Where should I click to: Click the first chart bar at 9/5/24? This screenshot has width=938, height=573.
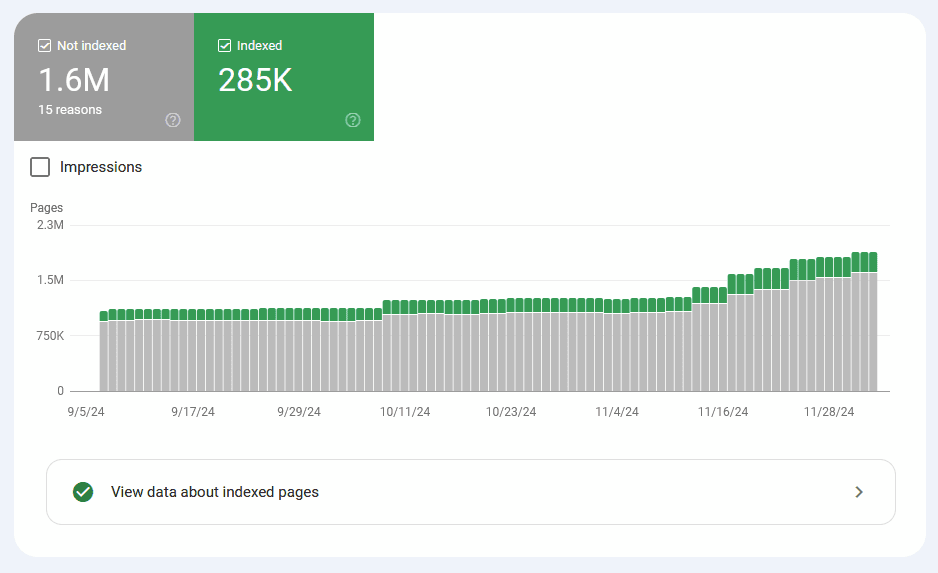point(104,355)
